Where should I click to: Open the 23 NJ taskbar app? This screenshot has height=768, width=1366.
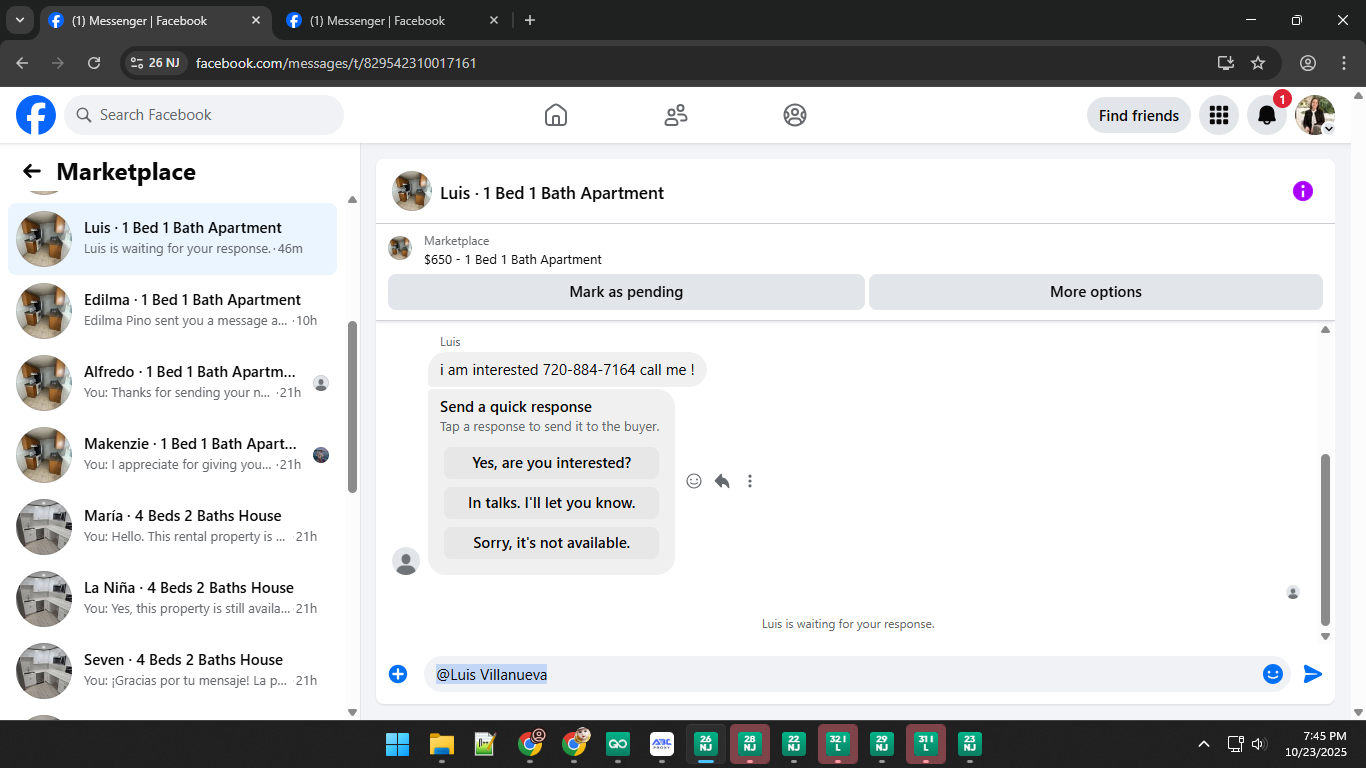click(969, 744)
